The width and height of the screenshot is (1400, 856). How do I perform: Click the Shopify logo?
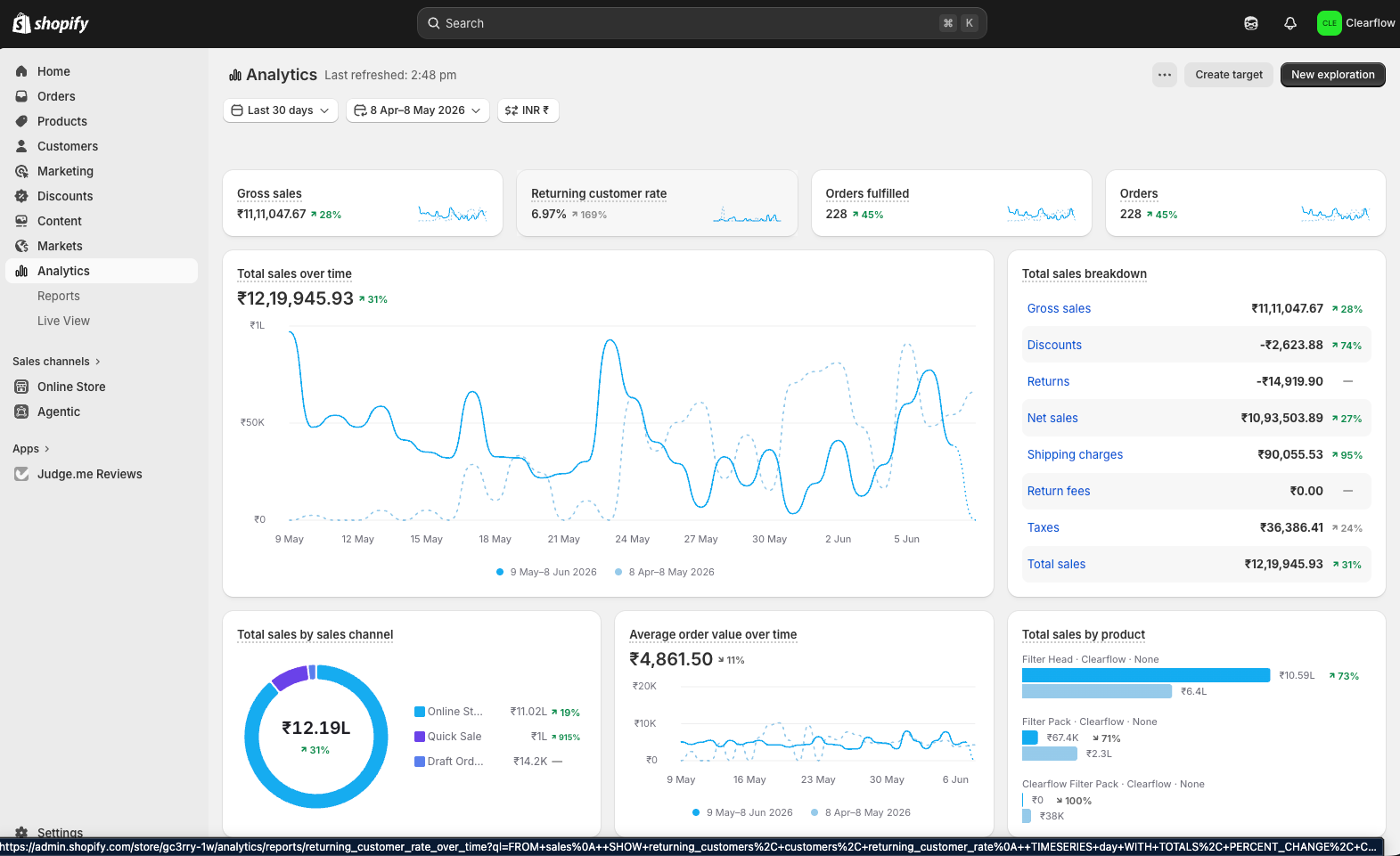[x=51, y=23]
